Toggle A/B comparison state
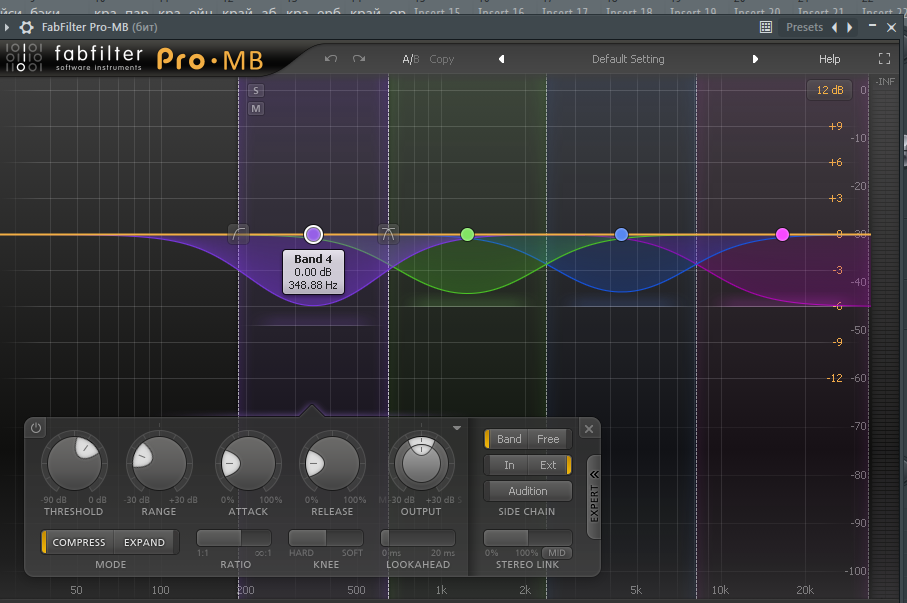Viewport: 907px width, 603px height. [x=411, y=59]
